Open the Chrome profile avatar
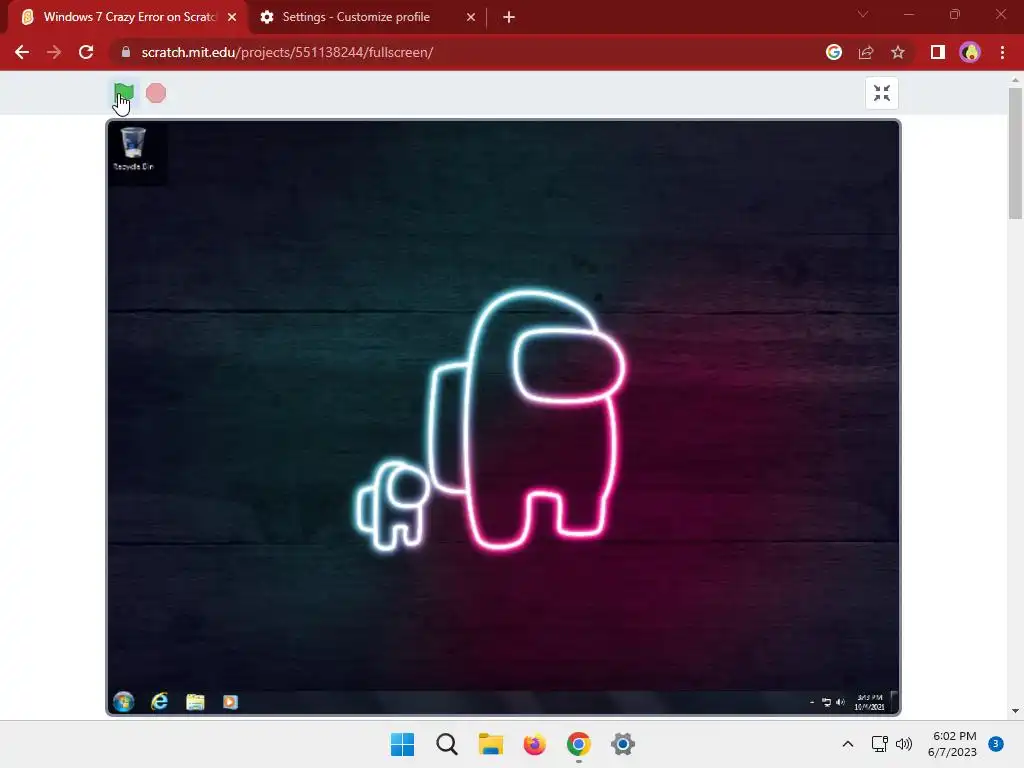Viewport: 1024px width, 768px height. point(970,52)
